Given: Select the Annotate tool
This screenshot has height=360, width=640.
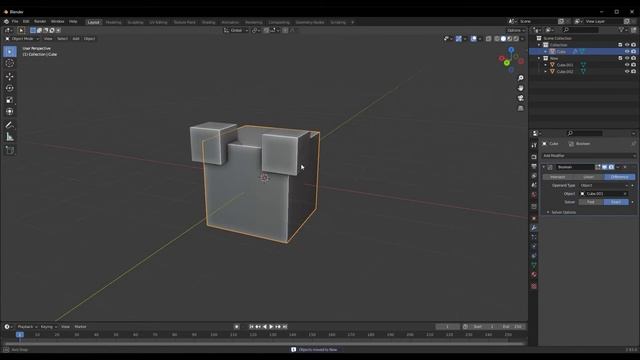Looking at the screenshot, I should pos(10,125).
